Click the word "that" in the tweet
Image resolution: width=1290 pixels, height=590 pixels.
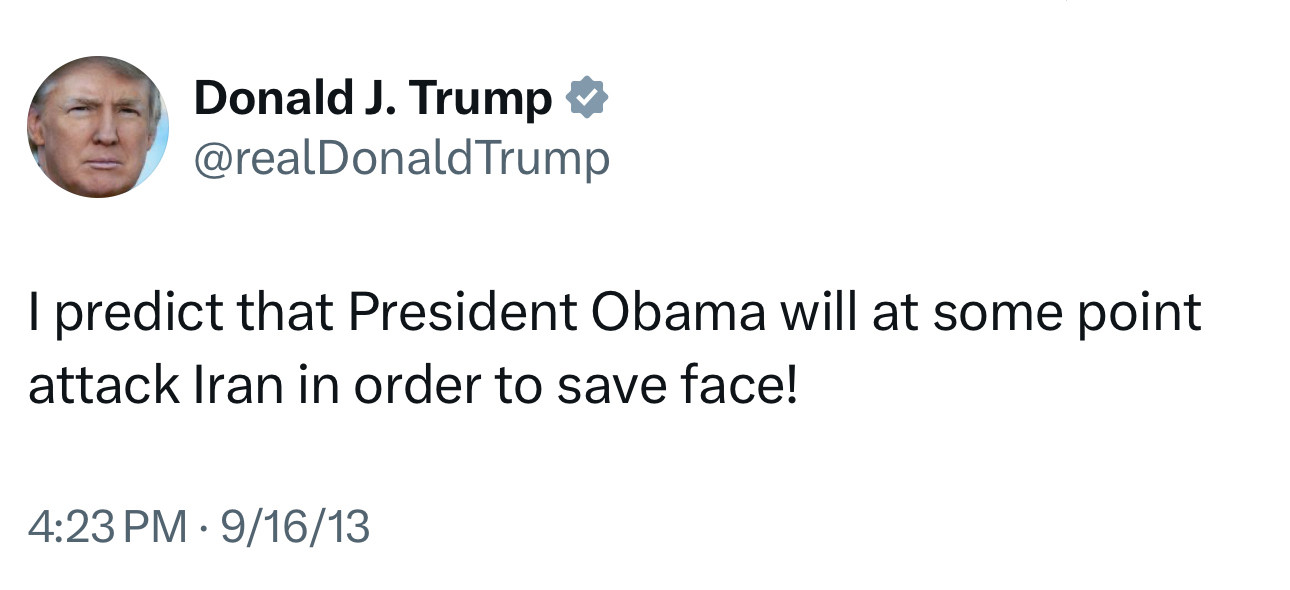click(x=284, y=313)
